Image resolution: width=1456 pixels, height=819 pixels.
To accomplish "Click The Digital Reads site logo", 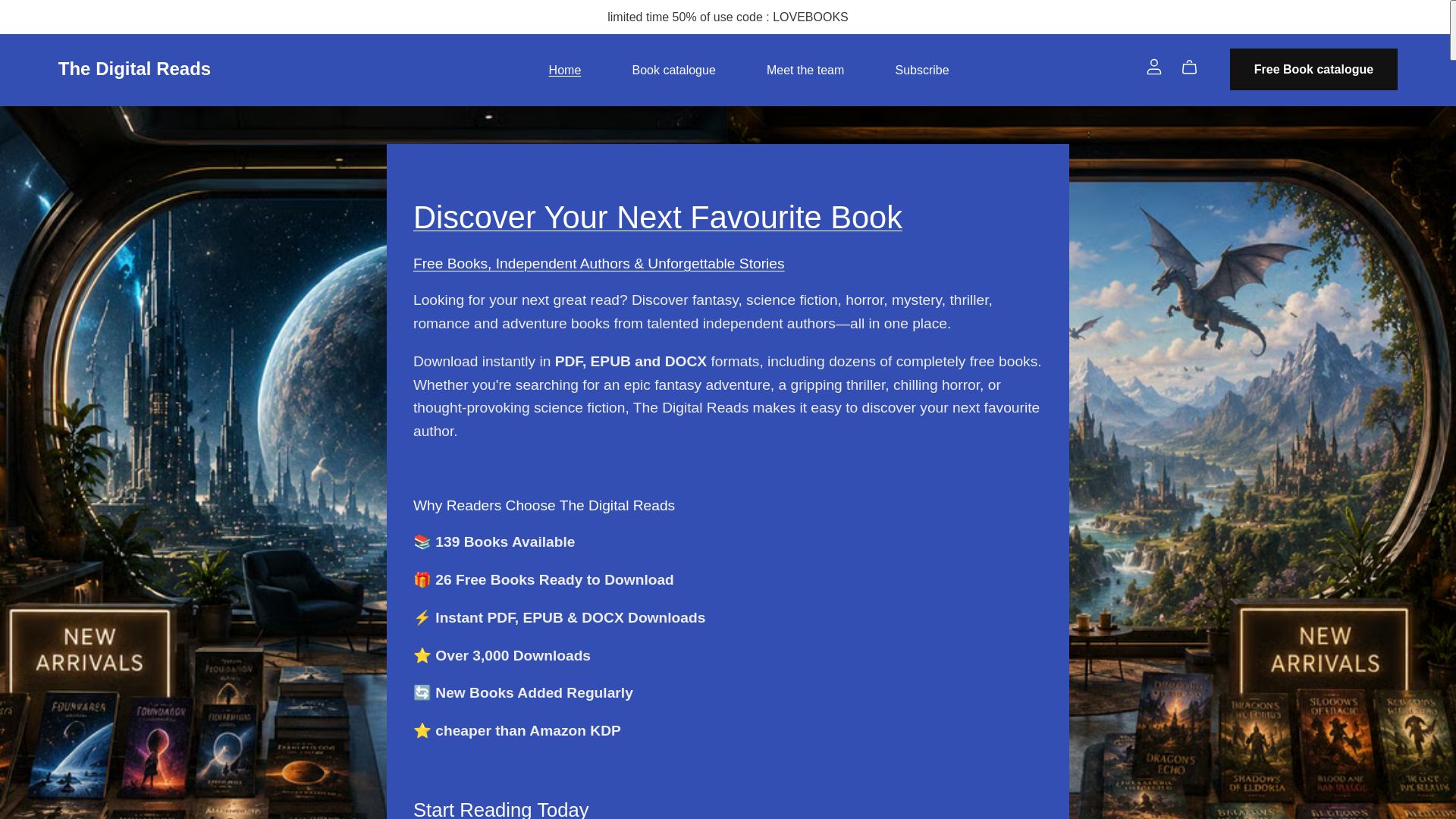I will click(x=134, y=69).
